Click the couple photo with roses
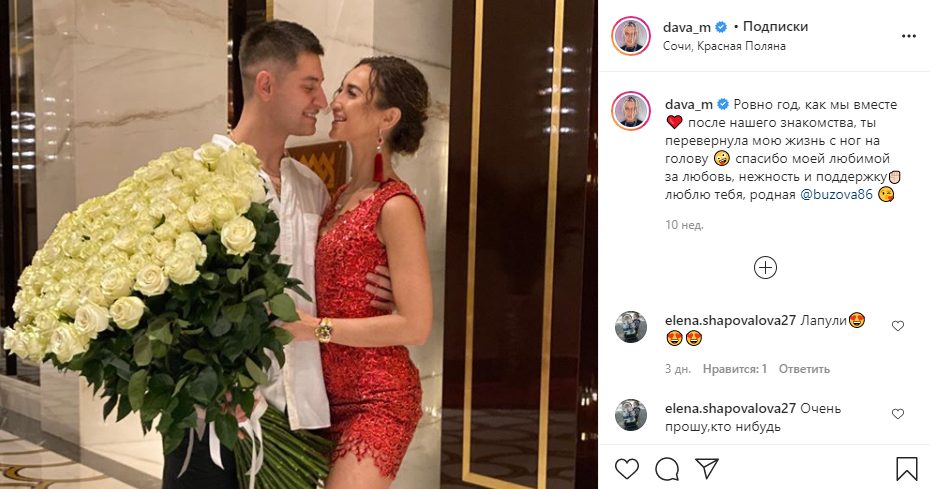This screenshot has height=489, width=930. [299, 244]
